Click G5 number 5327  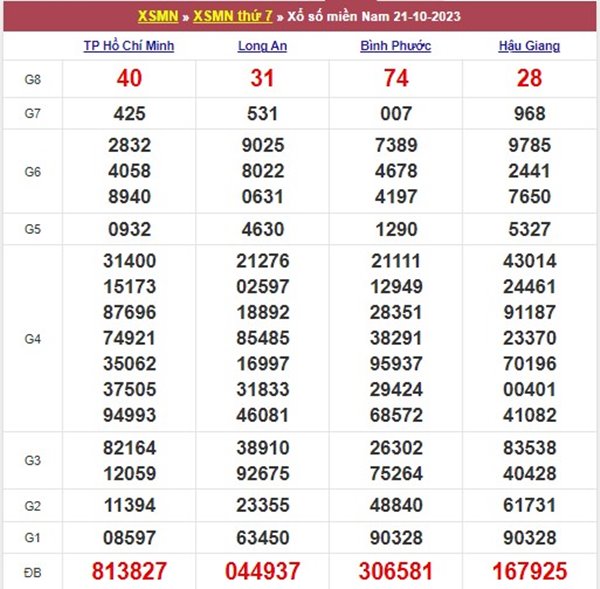point(530,230)
